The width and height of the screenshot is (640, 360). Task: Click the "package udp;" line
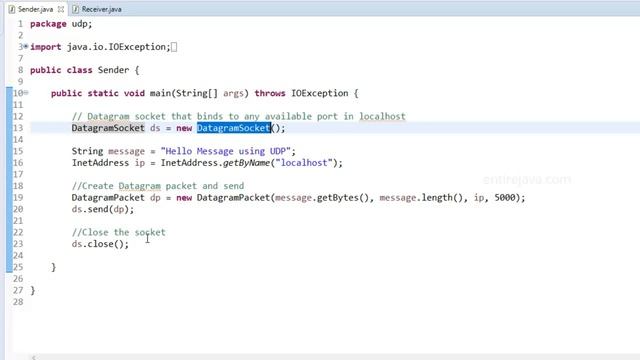[61, 24]
